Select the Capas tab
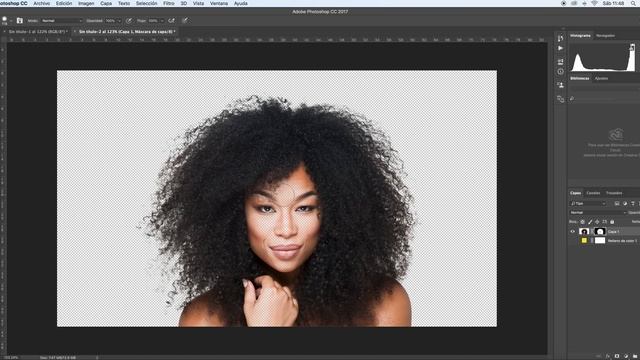Screen dimensions: 640x360 point(576,193)
